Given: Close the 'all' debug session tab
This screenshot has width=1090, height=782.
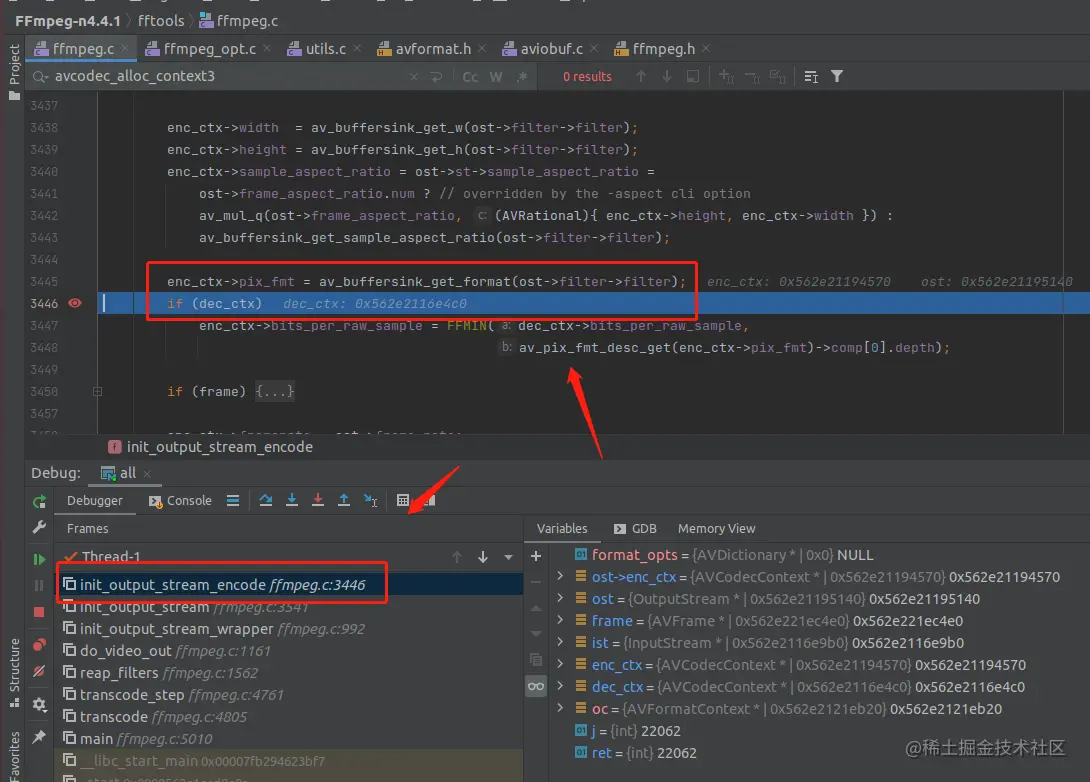Looking at the screenshot, I should 147,473.
